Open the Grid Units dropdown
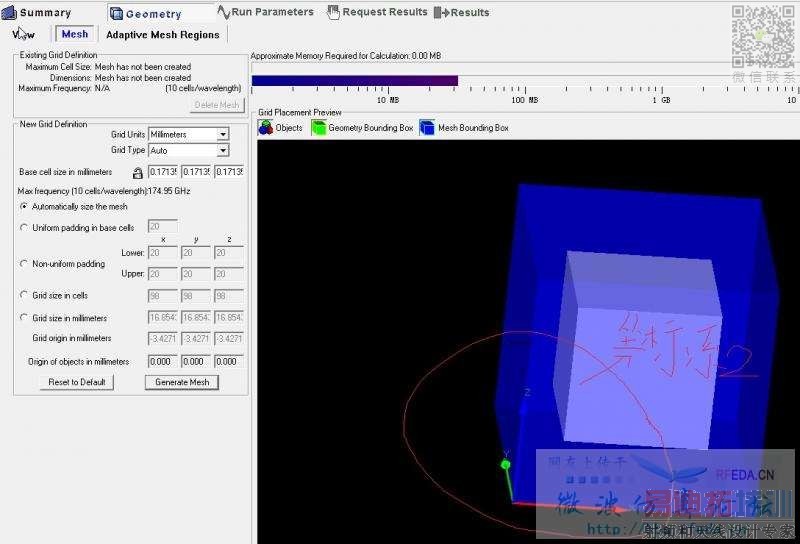Image resolution: width=800 pixels, height=544 pixels. [223, 134]
